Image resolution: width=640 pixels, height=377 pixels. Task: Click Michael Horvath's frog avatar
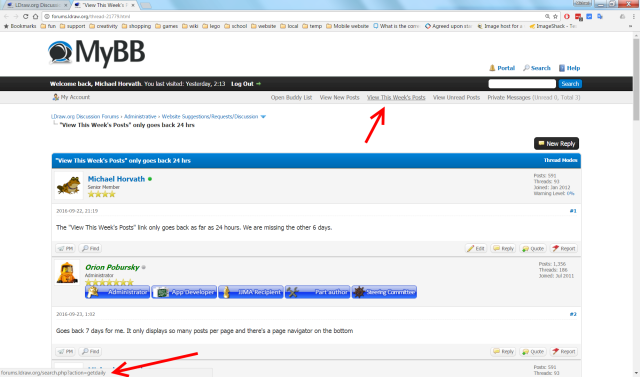tap(69, 186)
